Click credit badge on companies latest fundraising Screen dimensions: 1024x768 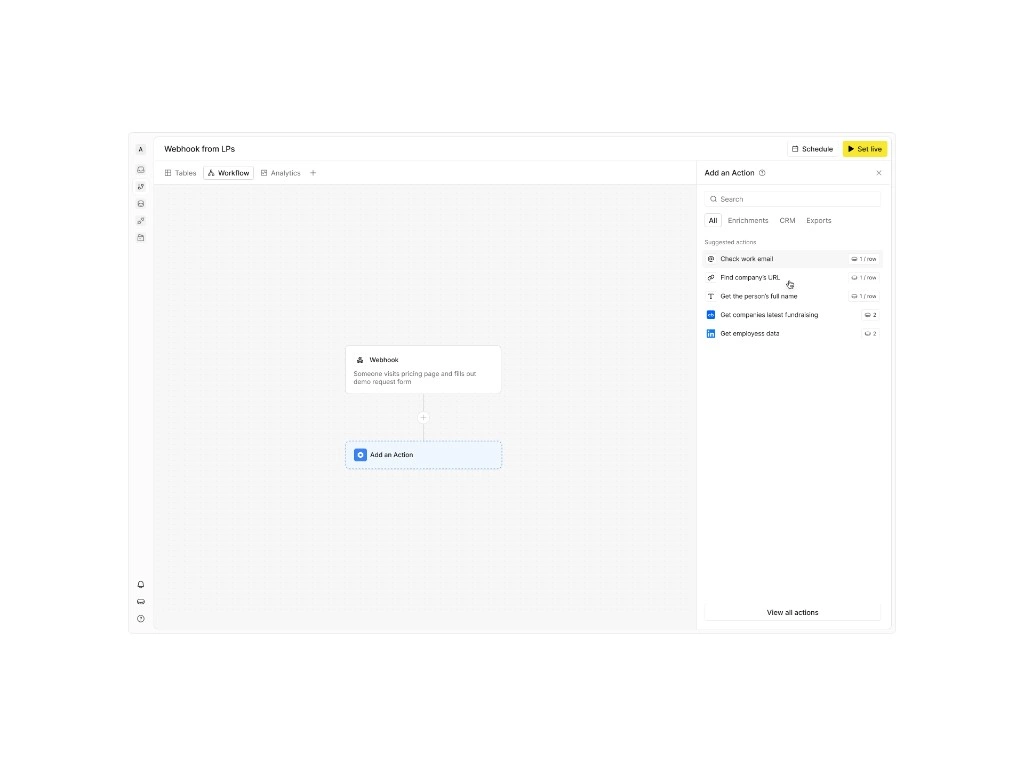(871, 315)
